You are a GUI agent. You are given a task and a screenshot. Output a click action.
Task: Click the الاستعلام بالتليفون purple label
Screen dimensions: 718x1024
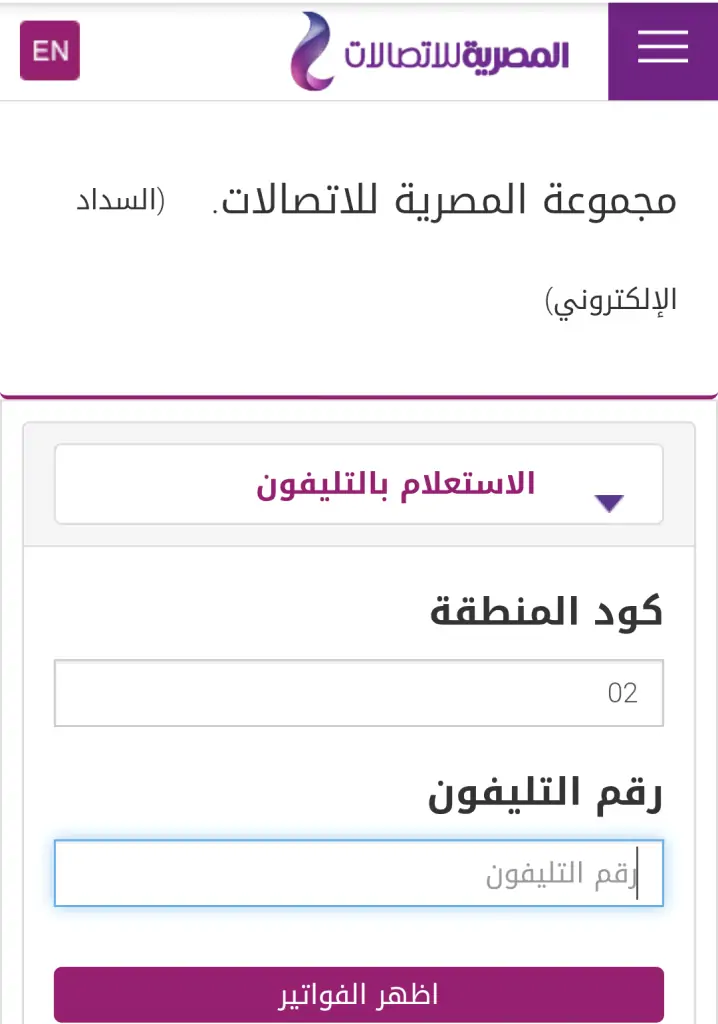[395, 485]
